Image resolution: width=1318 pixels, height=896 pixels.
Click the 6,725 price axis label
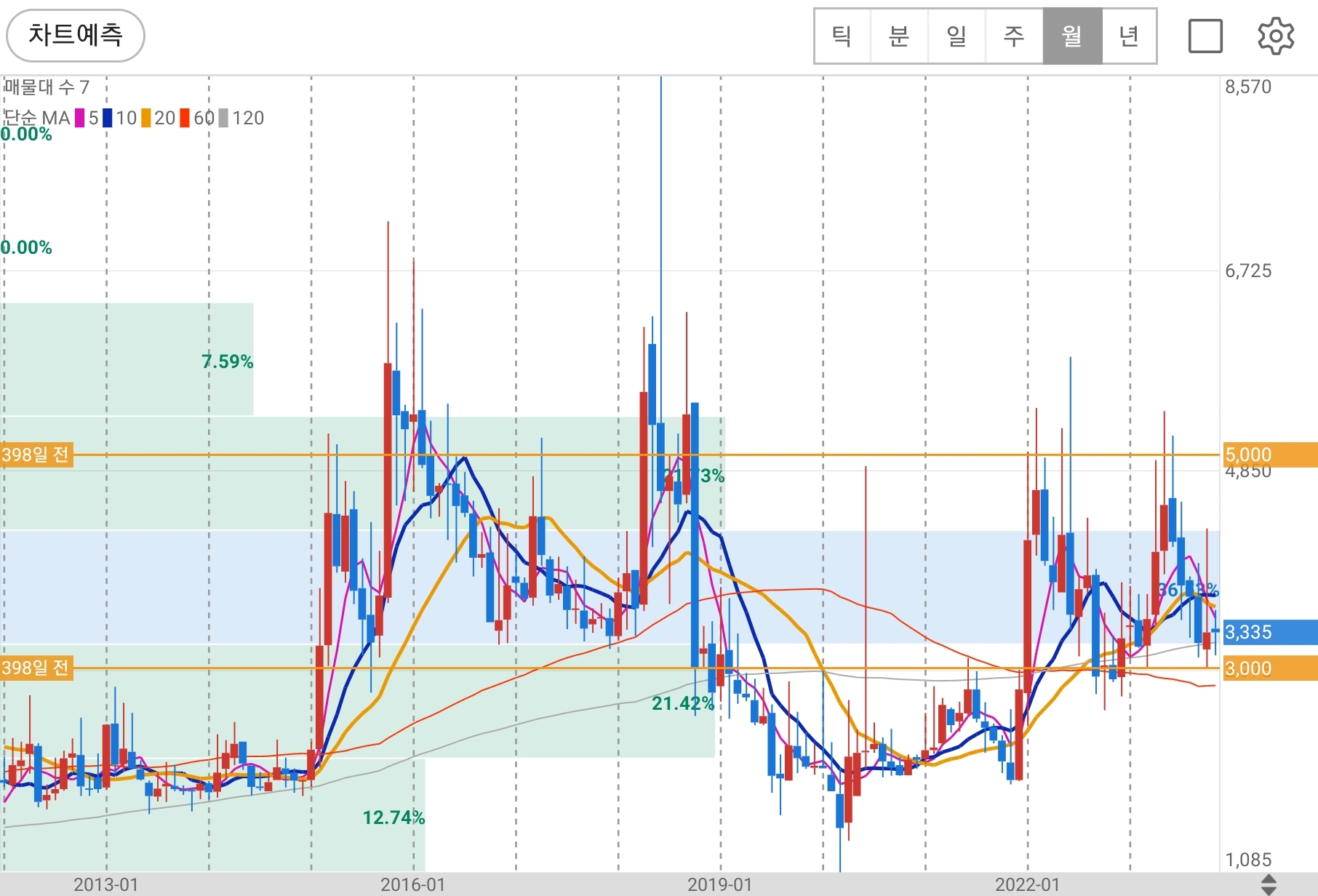click(x=1248, y=271)
